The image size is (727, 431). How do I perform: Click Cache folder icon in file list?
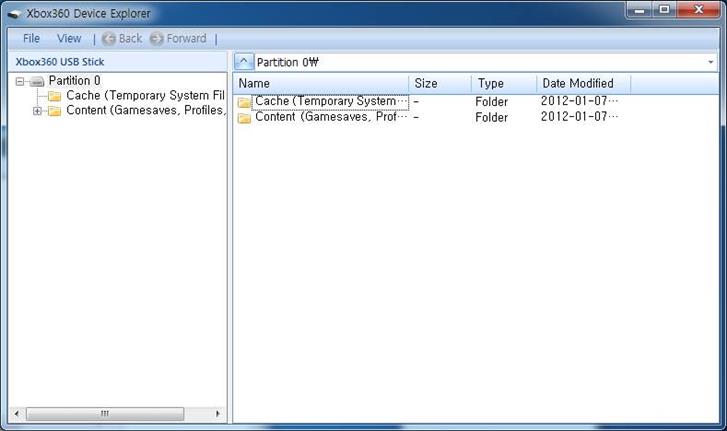pos(244,102)
